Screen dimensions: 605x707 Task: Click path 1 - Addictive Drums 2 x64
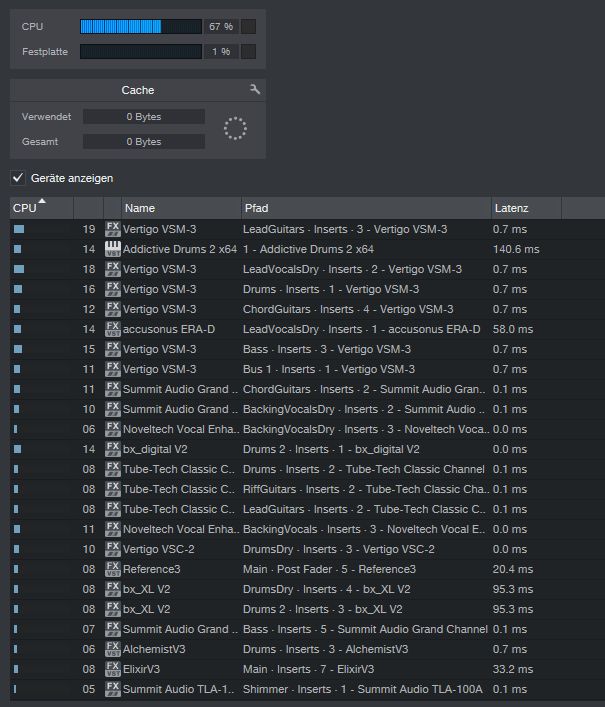click(x=308, y=249)
